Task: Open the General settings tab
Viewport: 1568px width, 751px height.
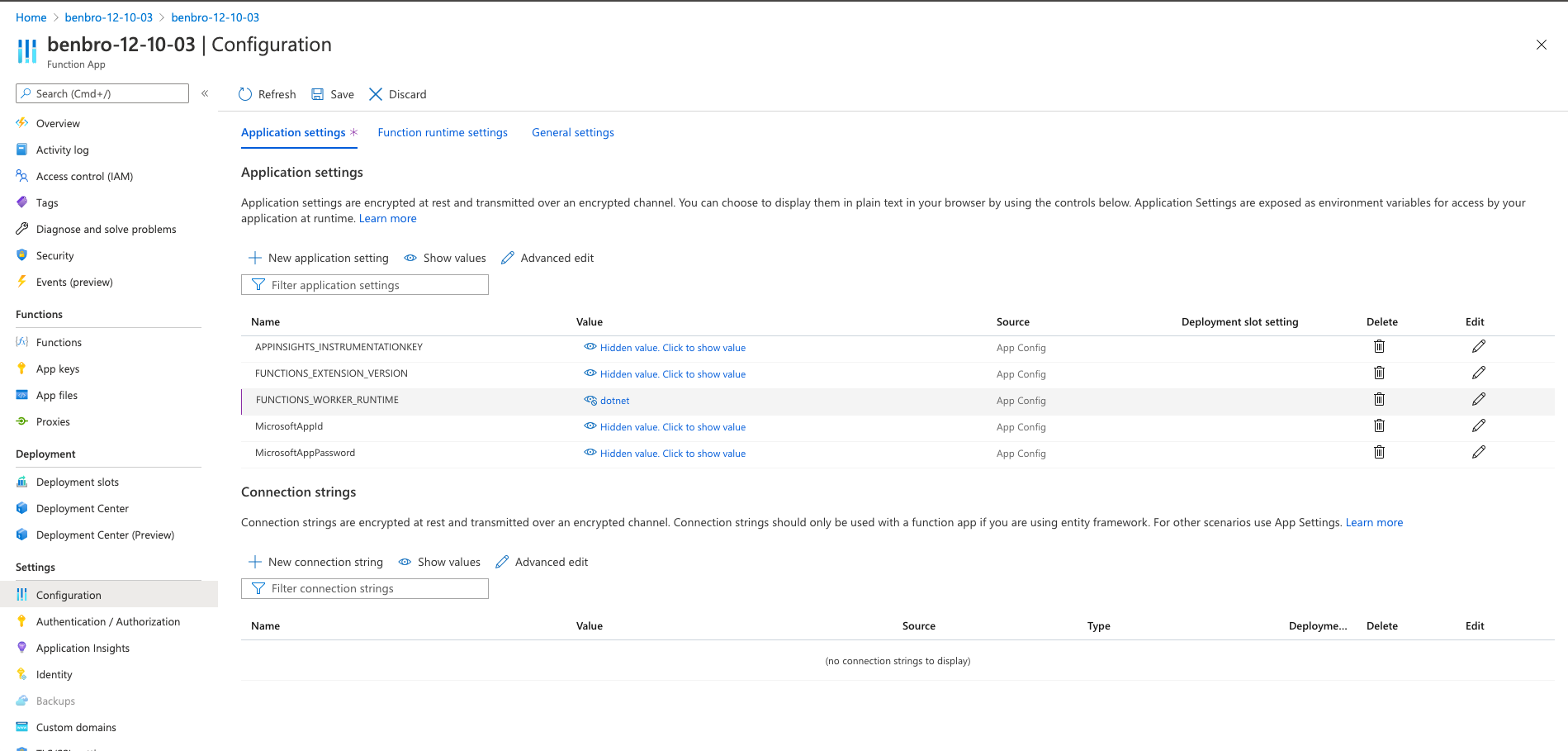Action: [573, 133]
